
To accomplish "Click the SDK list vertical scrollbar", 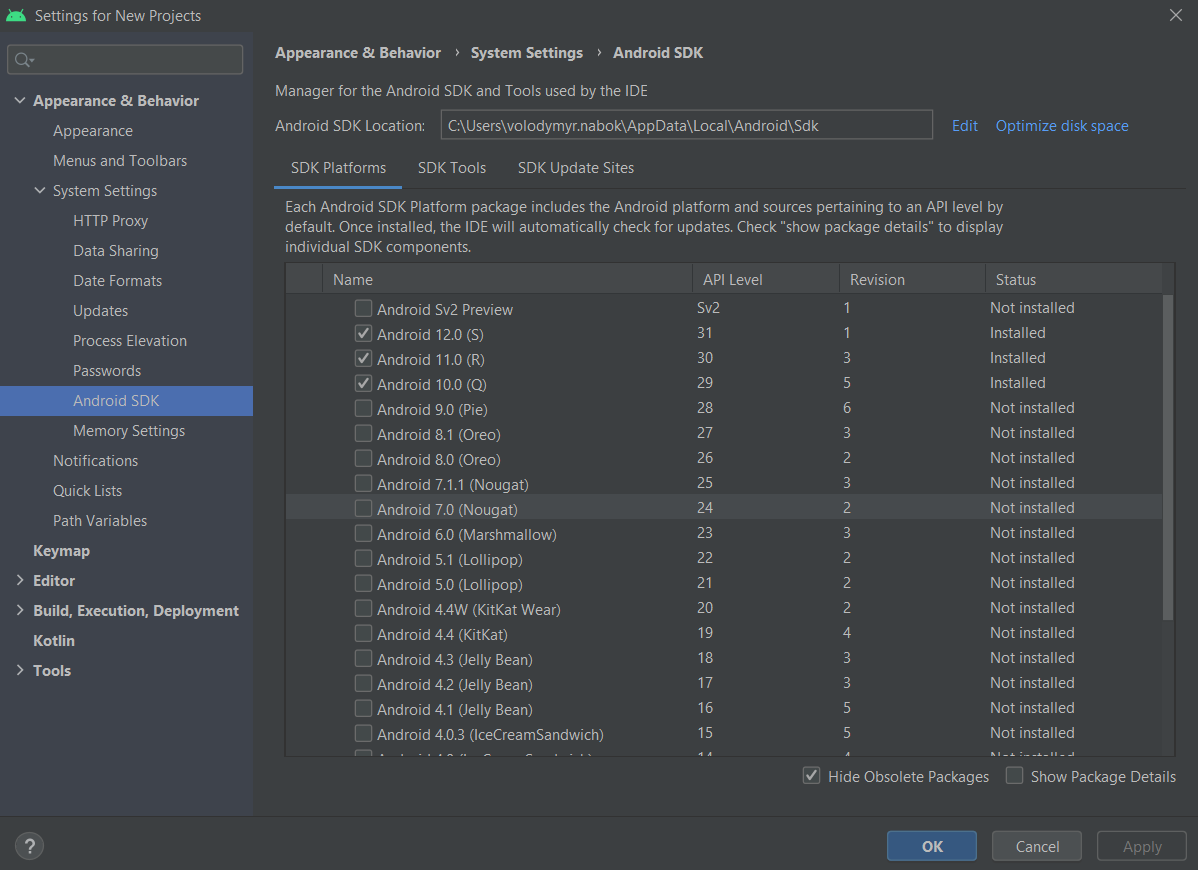I will click(1167, 457).
